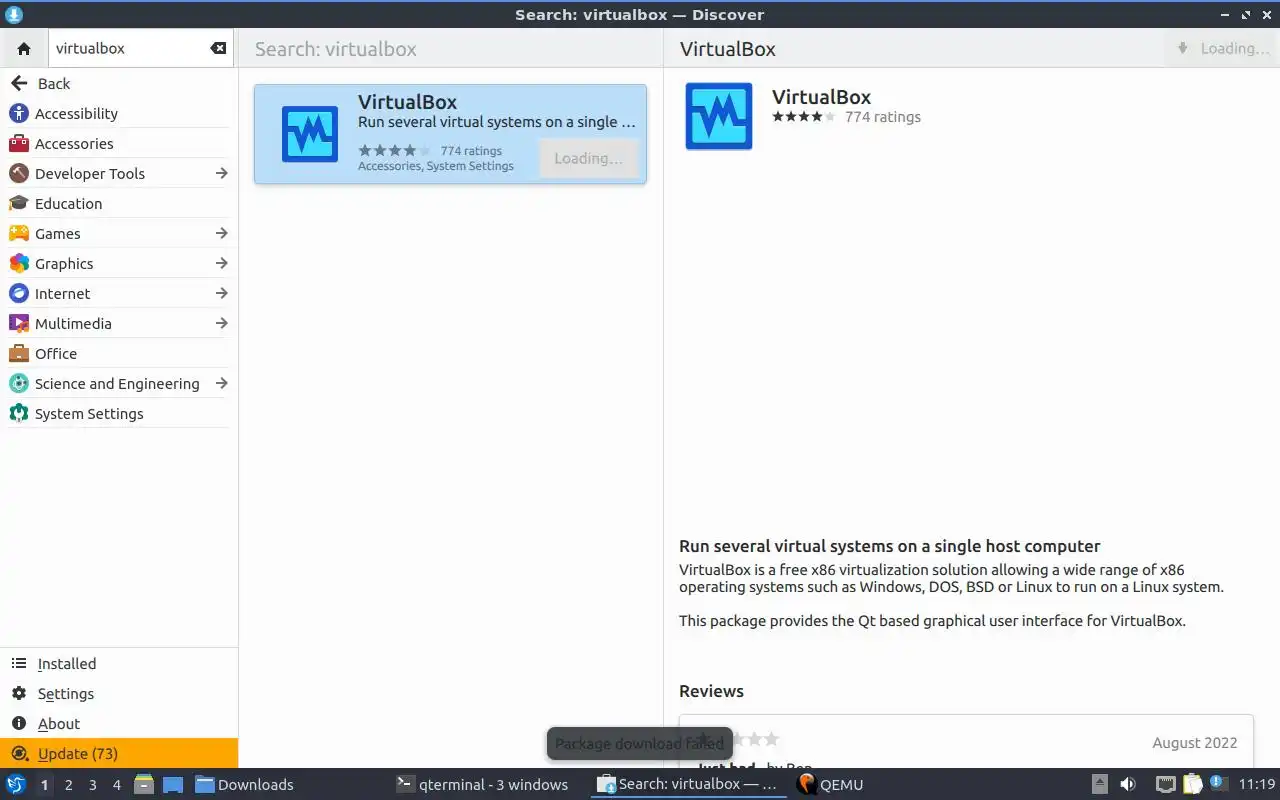1280x800 pixels.
Task: Expand the Developer Tools subcategories arrow
Action: tap(221, 173)
